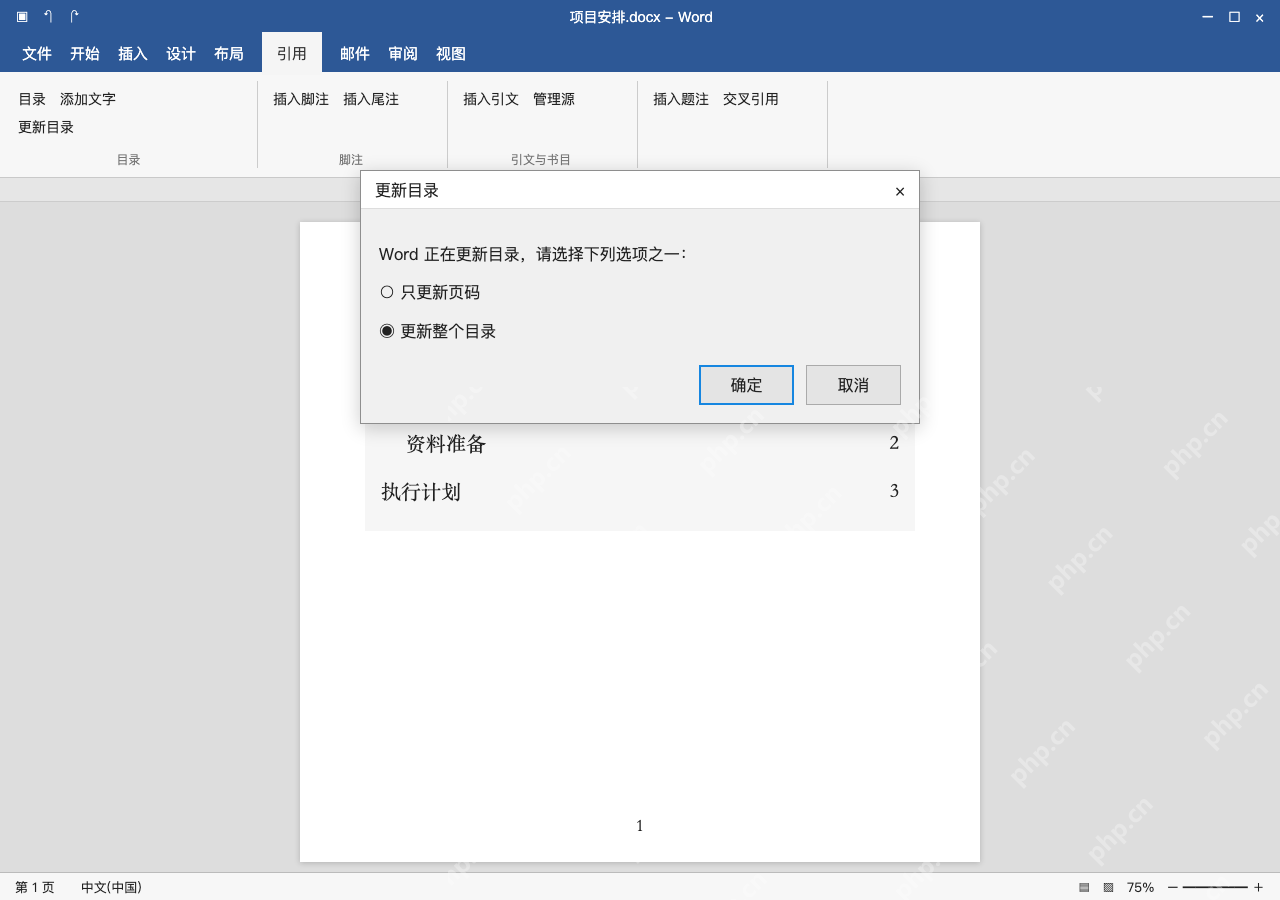
Task: Click 插入题注 in the ribbon
Action: point(681,99)
